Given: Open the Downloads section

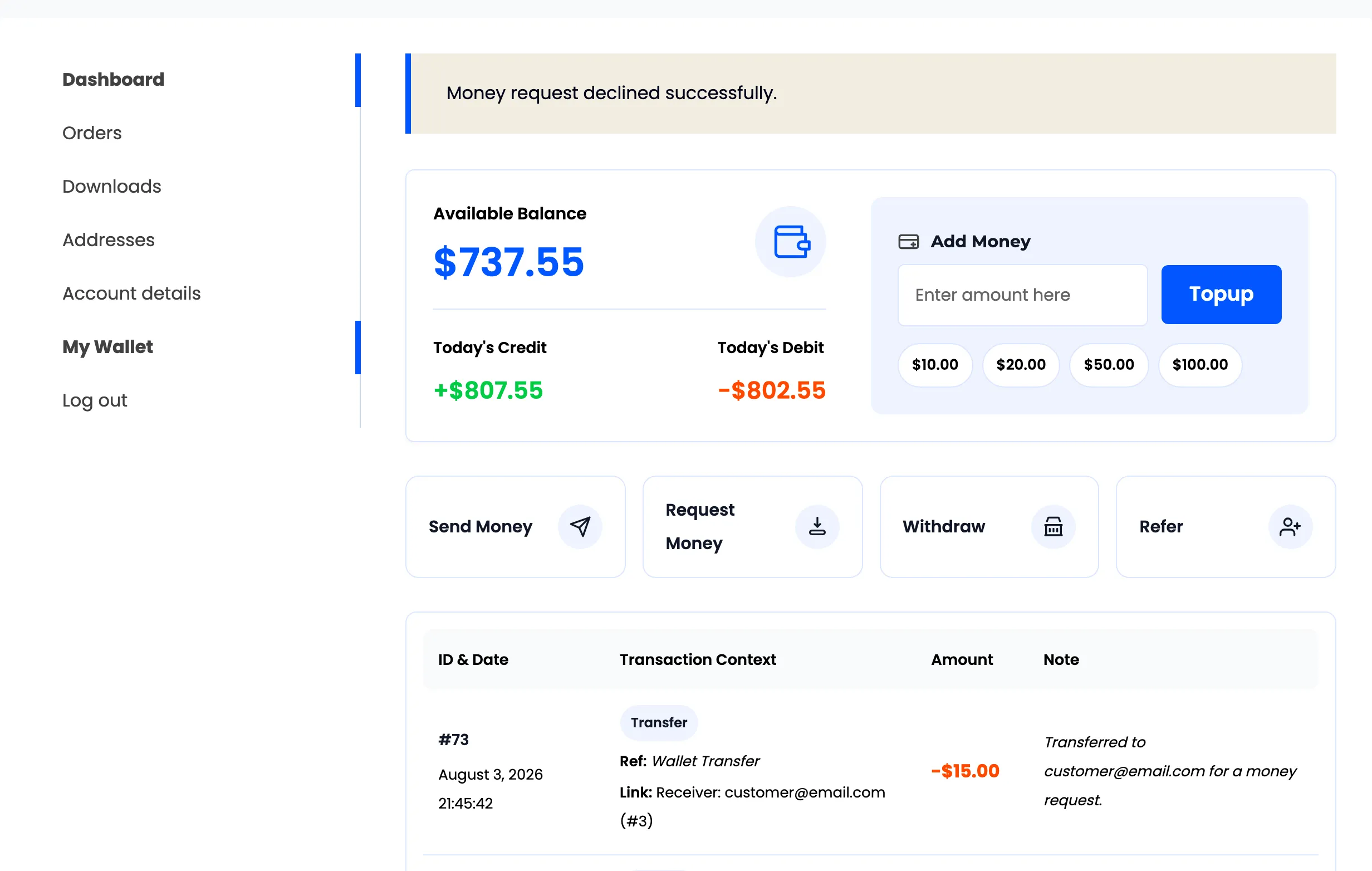Looking at the screenshot, I should [x=112, y=187].
